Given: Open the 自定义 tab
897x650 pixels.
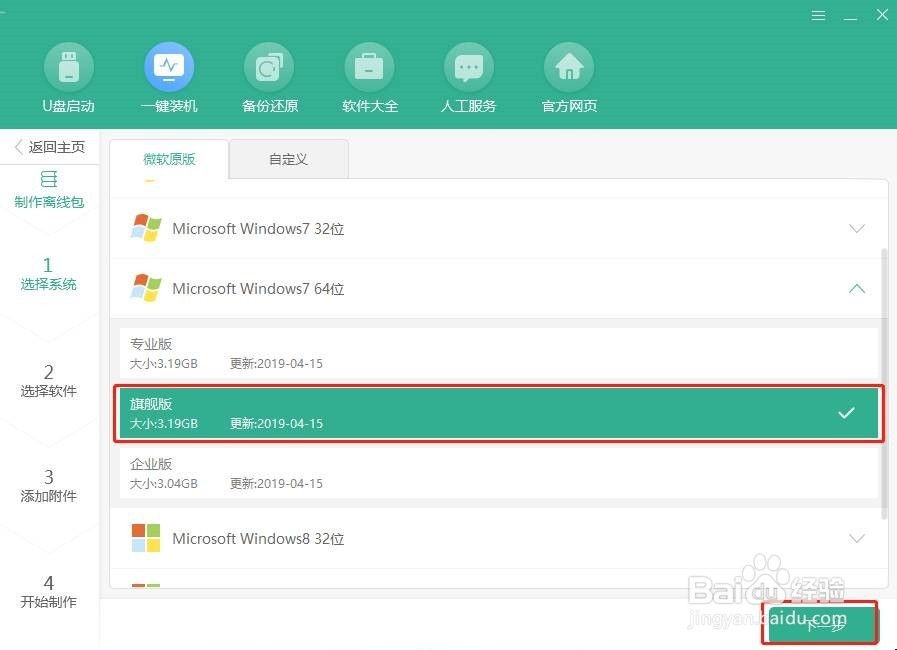Looking at the screenshot, I should point(288,158).
